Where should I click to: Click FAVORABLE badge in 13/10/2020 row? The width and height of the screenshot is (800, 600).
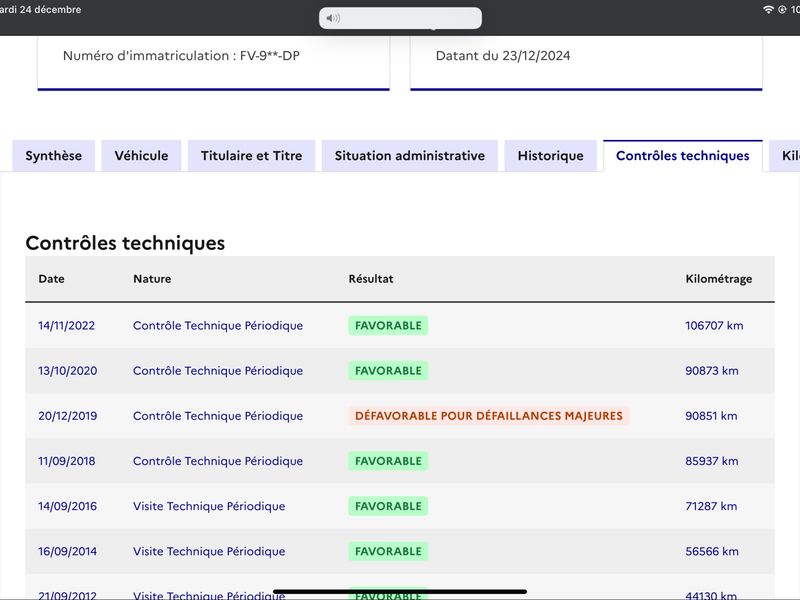(x=388, y=371)
